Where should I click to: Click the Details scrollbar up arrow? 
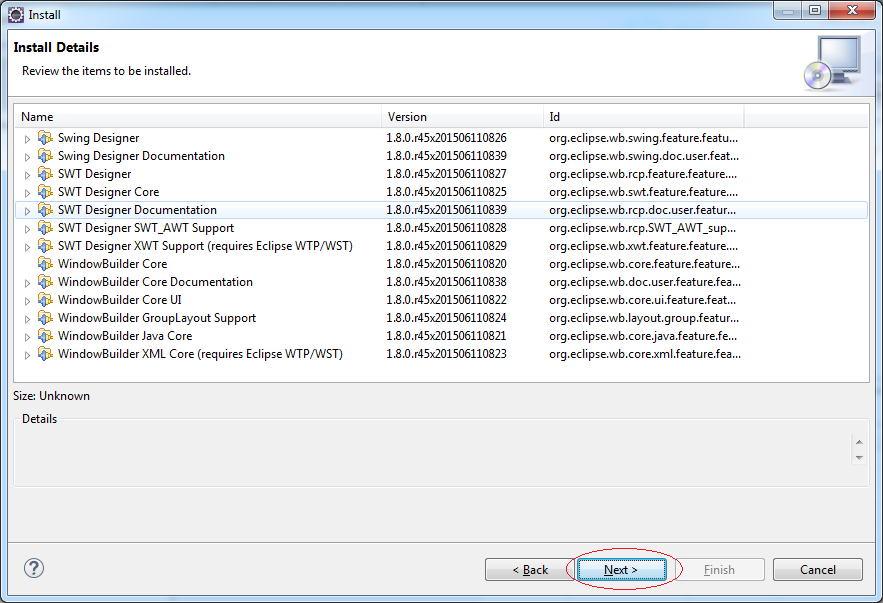coord(859,442)
